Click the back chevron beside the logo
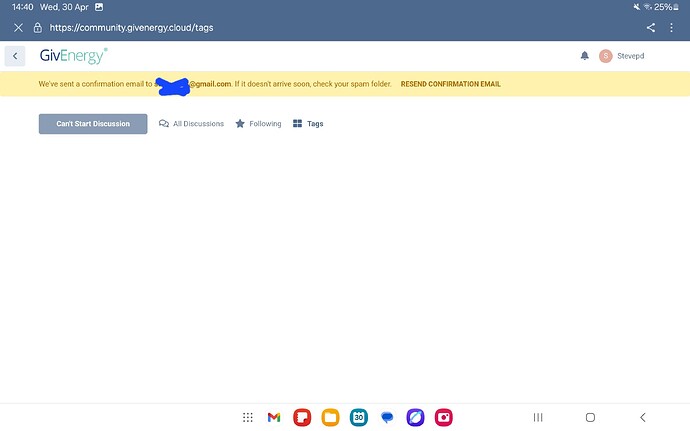Image resolution: width=690 pixels, height=431 pixels. click(15, 56)
